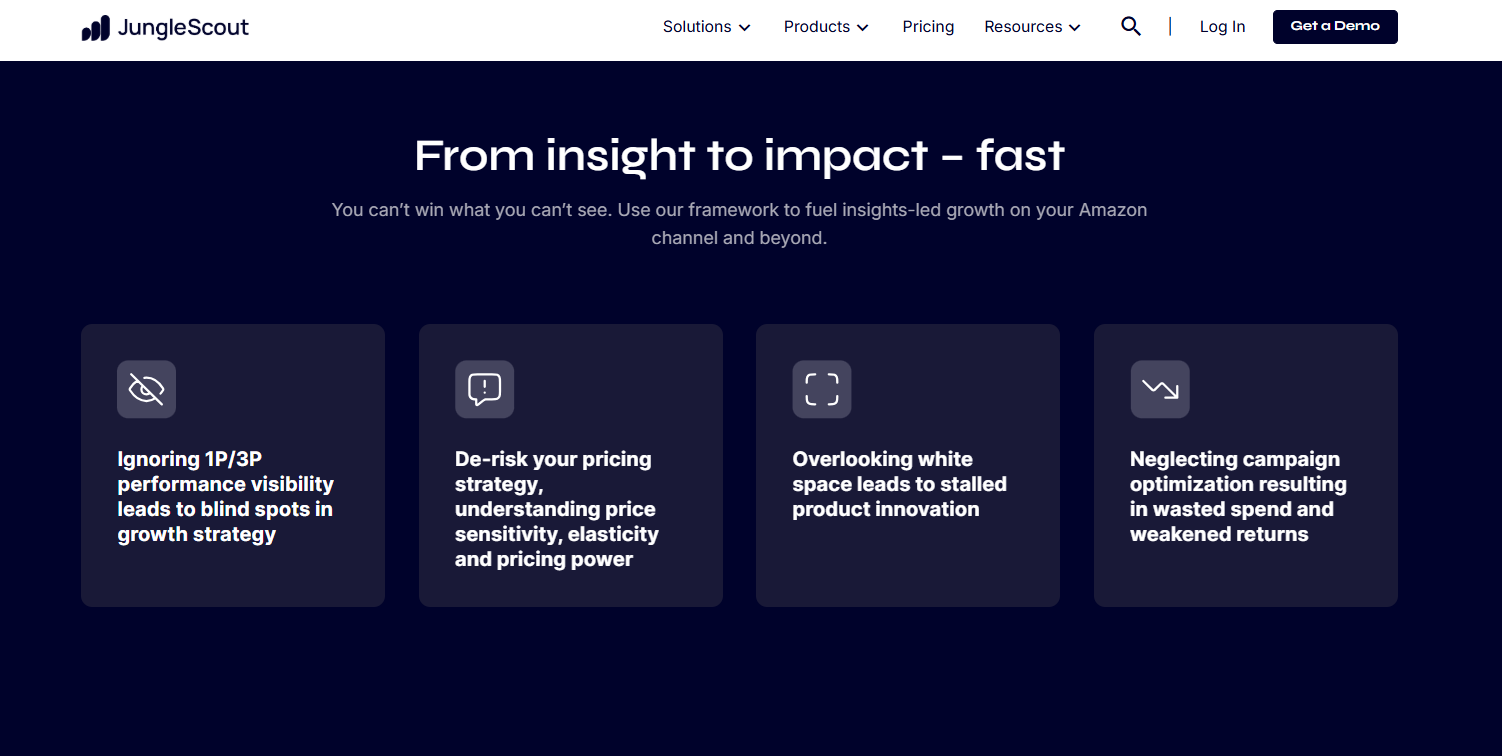1502x756 pixels.
Task: Click the white space frame corners icon
Action: tap(822, 389)
